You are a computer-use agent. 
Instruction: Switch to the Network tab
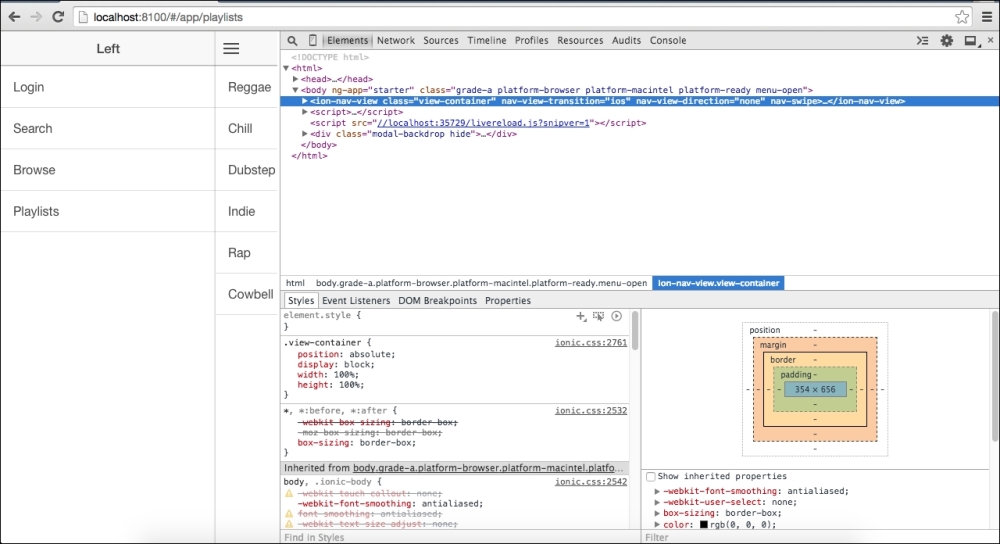[395, 40]
